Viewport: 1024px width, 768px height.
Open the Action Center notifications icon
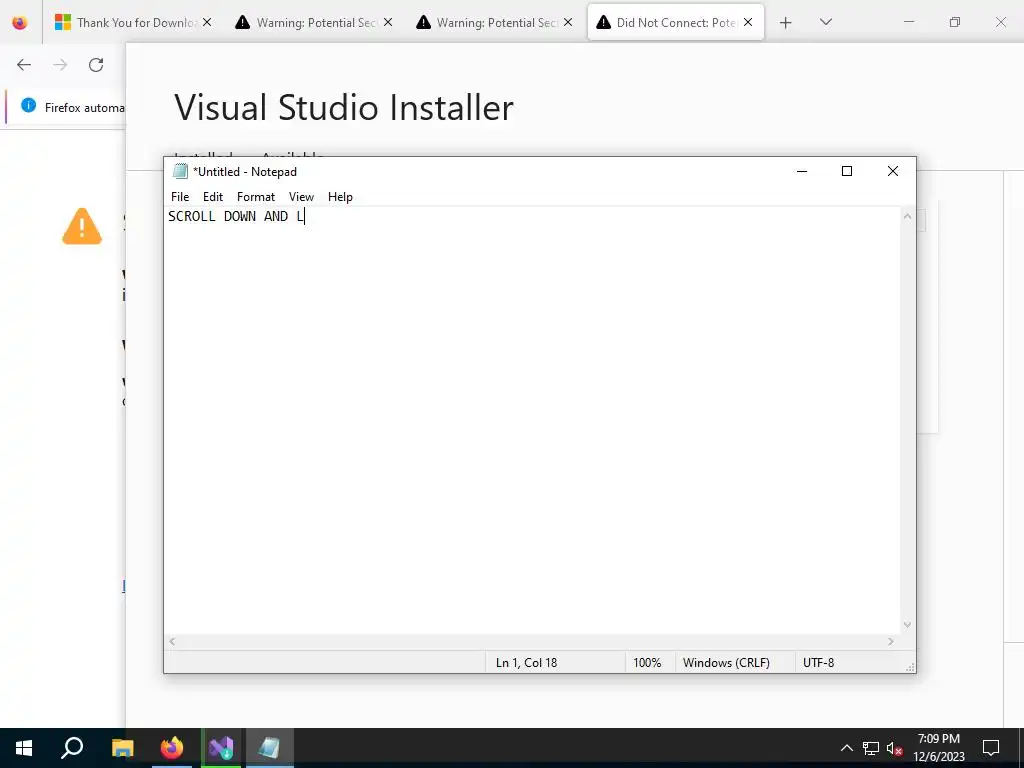pos(991,748)
